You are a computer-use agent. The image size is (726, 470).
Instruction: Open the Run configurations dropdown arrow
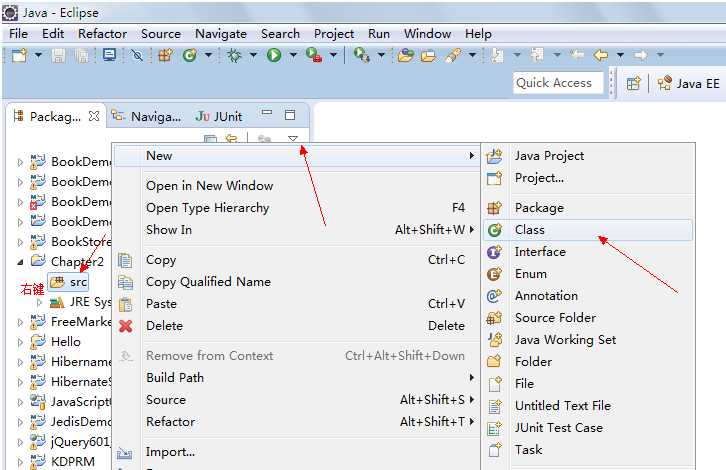[293, 56]
